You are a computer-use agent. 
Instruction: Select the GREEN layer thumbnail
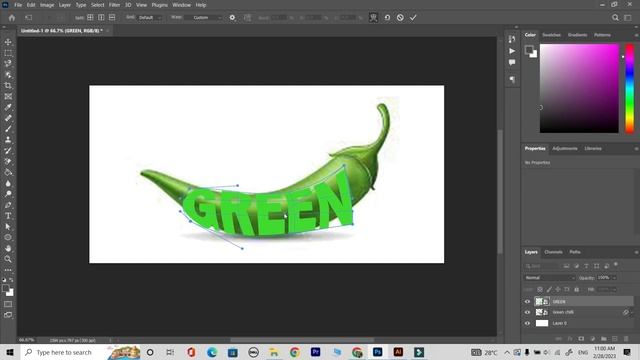pos(539,302)
